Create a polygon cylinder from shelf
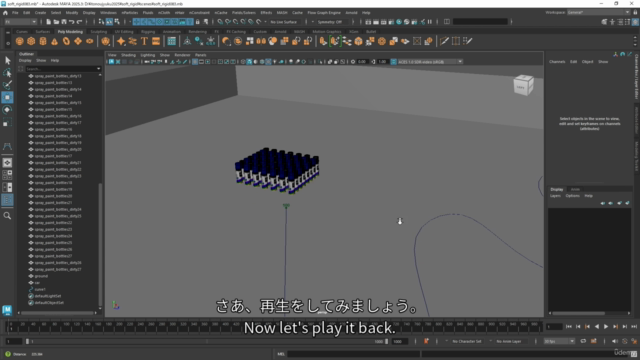Screen dimensions: 640x360 pyautogui.click(x=43, y=41)
